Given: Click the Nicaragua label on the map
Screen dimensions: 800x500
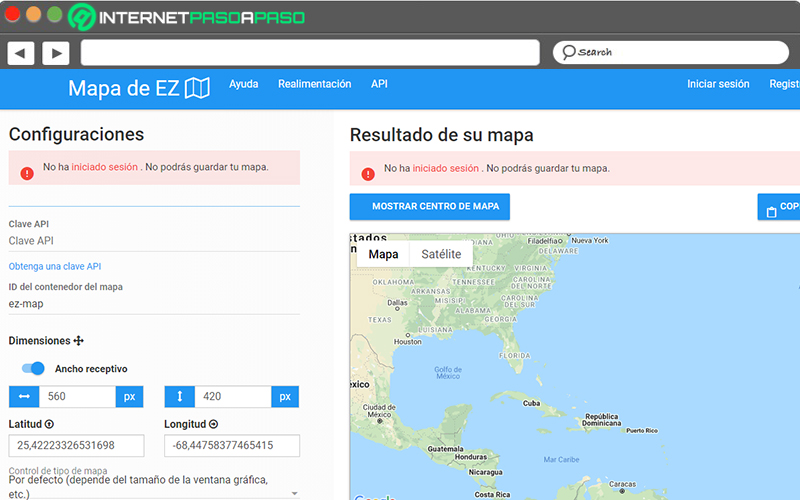Looking at the screenshot, I should coord(486,472).
